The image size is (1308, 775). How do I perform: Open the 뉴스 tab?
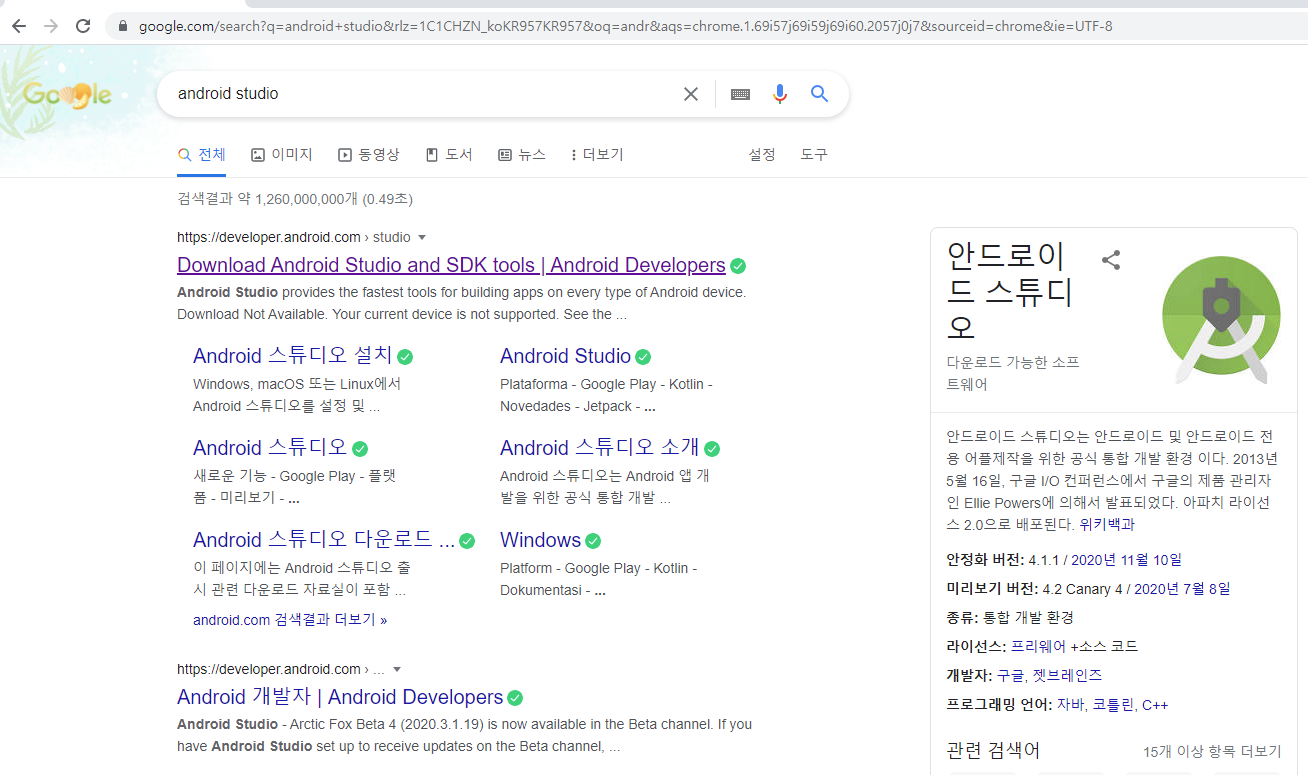click(x=522, y=155)
